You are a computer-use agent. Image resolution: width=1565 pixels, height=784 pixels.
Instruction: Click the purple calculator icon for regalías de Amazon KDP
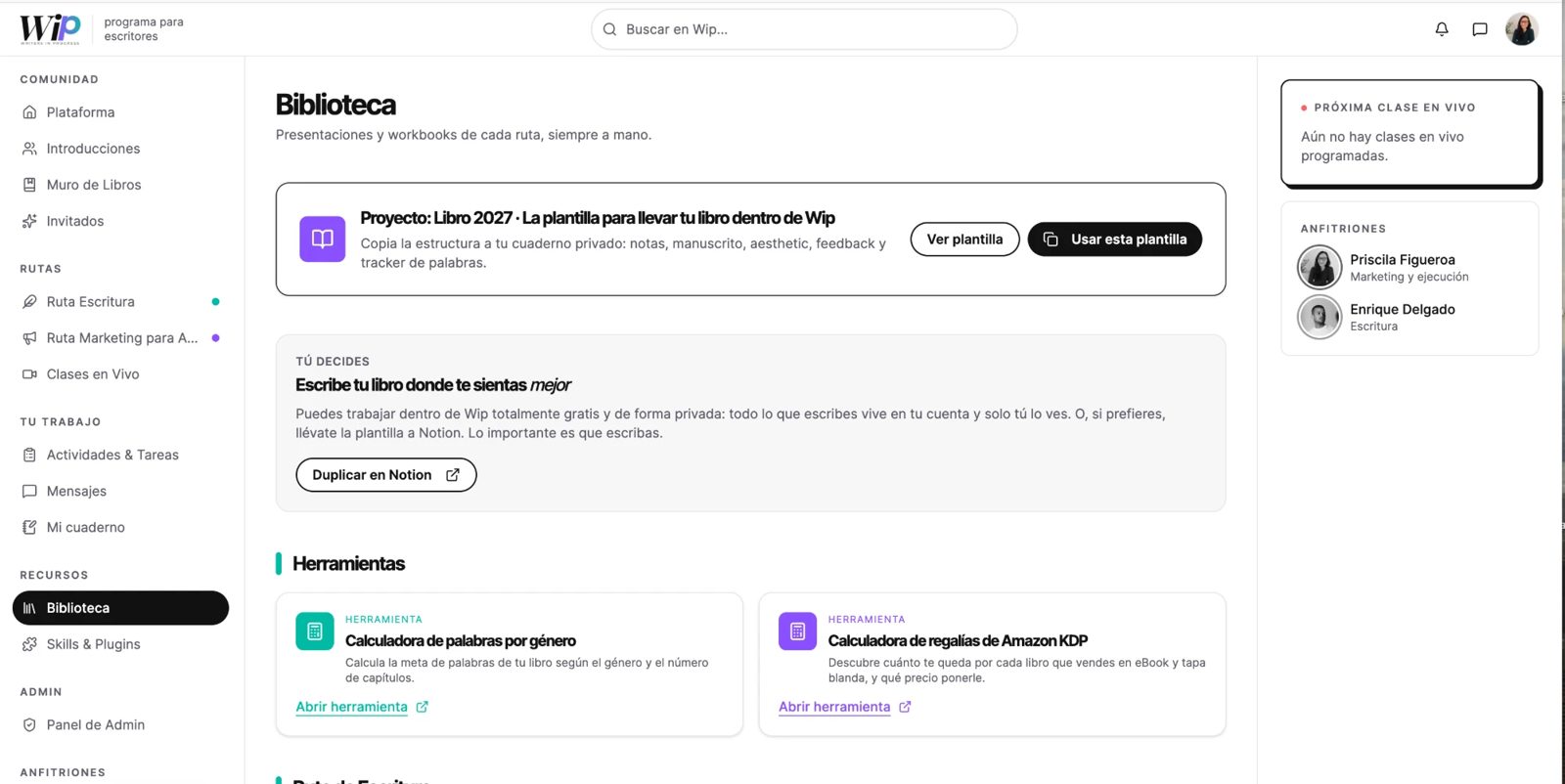click(797, 632)
